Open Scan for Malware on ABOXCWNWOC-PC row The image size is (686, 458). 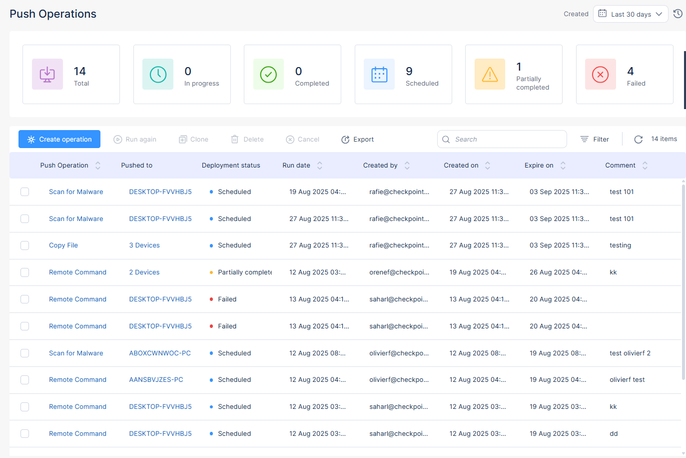(x=76, y=353)
